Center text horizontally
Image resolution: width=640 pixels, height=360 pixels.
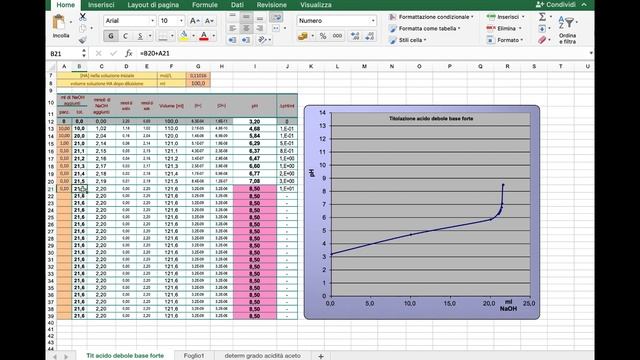[x=246, y=28]
